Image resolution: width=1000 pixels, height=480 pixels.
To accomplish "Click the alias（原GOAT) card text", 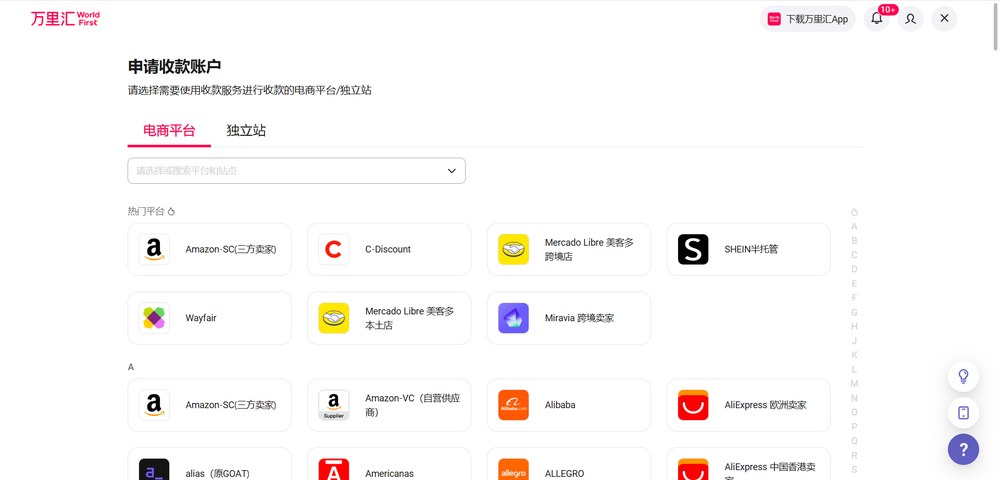I will click(217, 474).
